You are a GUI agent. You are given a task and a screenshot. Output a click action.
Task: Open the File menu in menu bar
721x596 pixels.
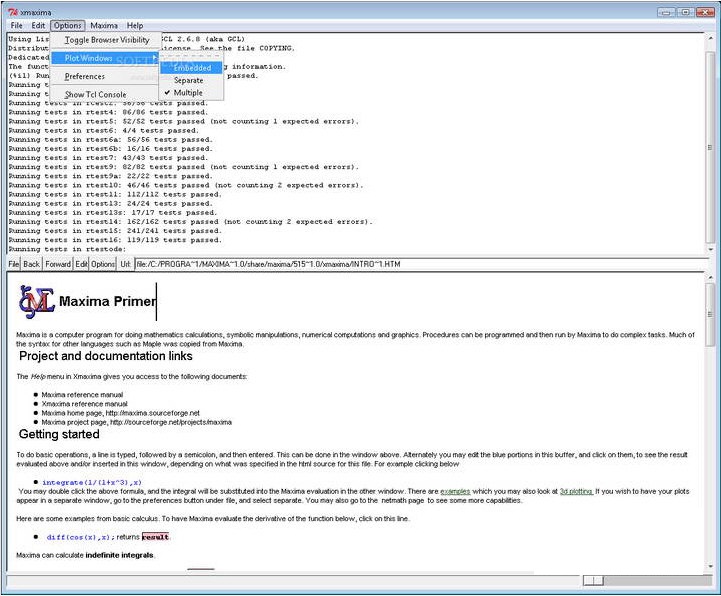click(x=17, y=25)
